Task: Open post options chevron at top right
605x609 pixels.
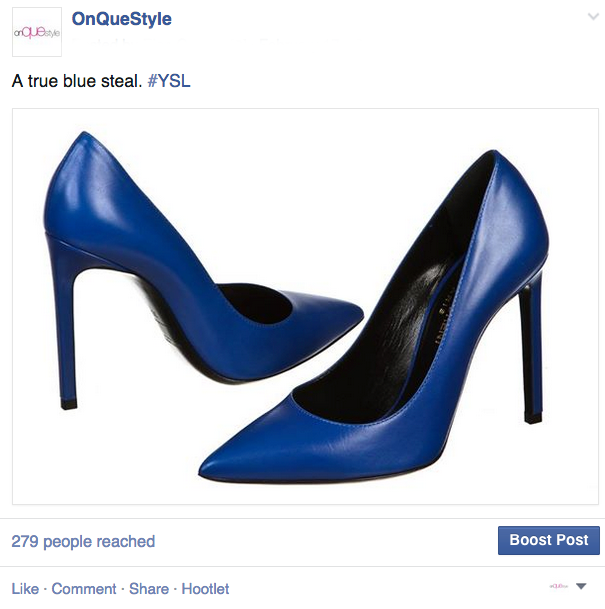Action: coord(593,16)
